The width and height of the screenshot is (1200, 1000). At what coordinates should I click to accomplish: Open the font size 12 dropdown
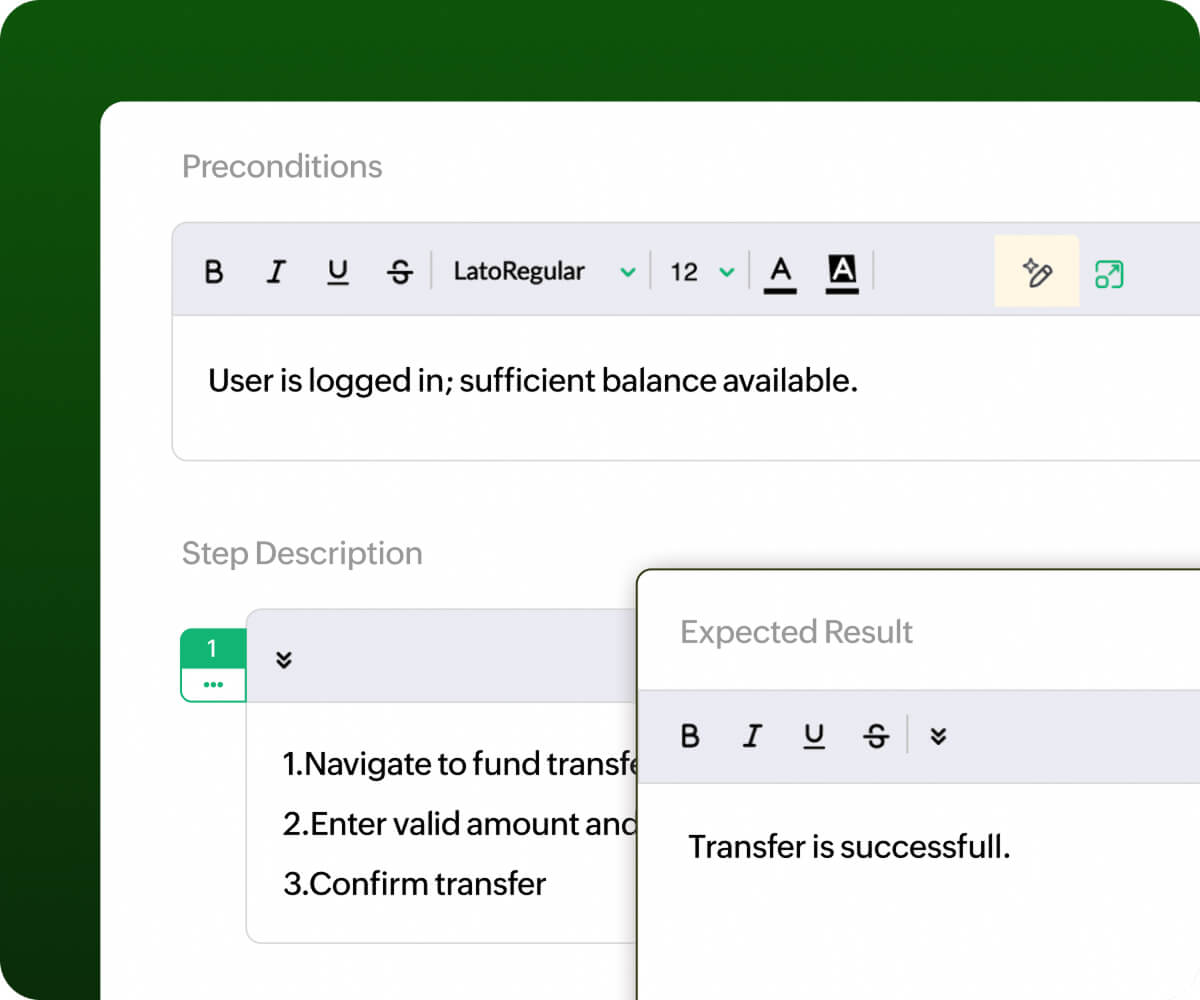(702, 272)
